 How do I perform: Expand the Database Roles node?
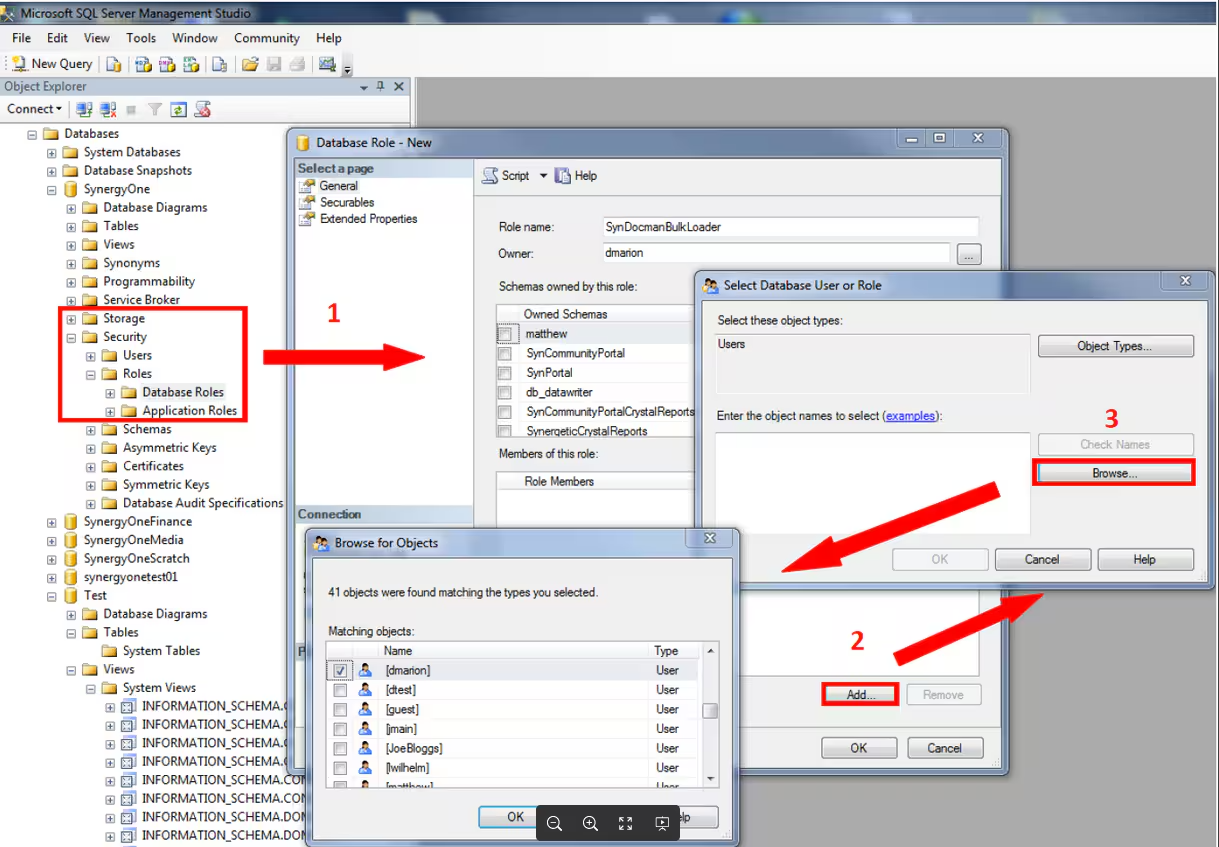[110, 393]
